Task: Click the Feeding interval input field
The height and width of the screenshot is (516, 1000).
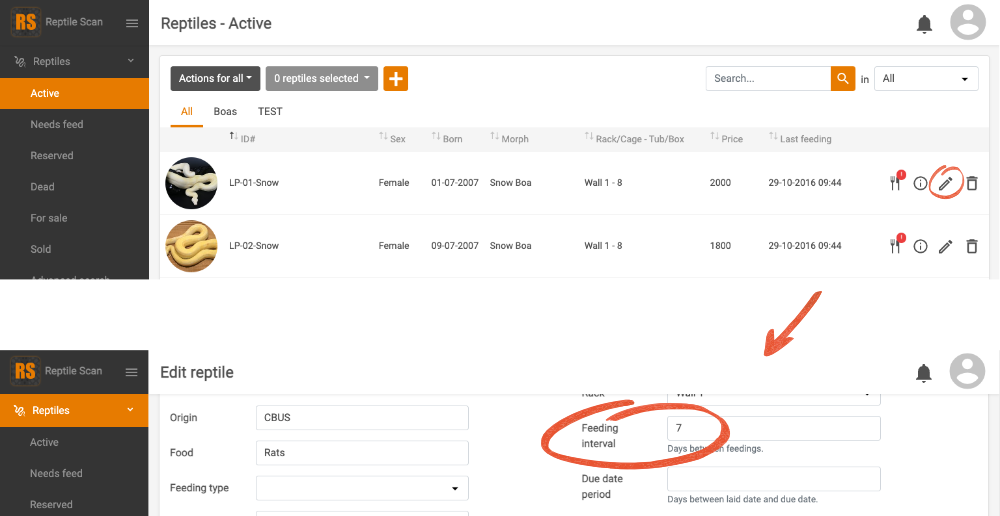Action: coord(773,428)
